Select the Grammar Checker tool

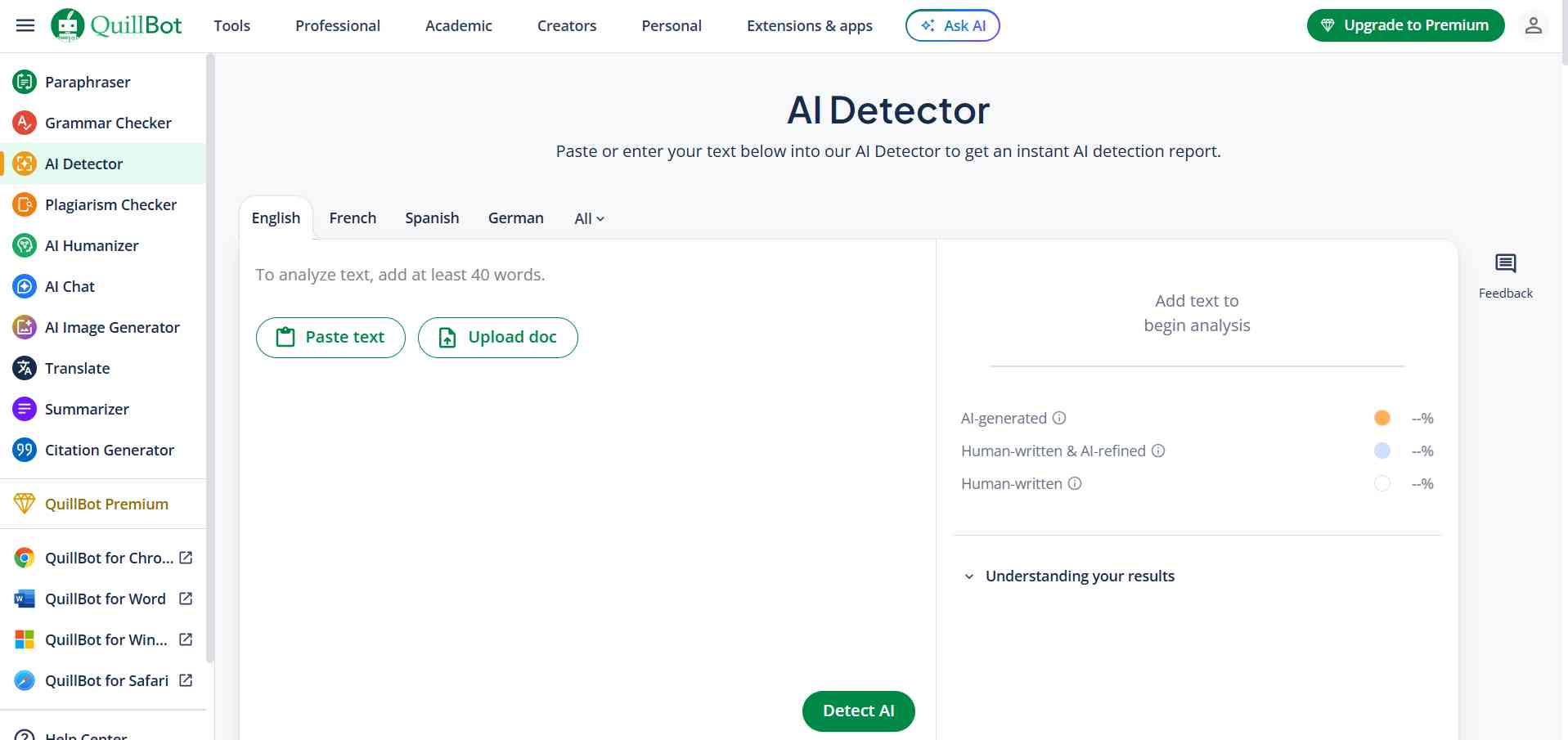(x=107, y=123)
